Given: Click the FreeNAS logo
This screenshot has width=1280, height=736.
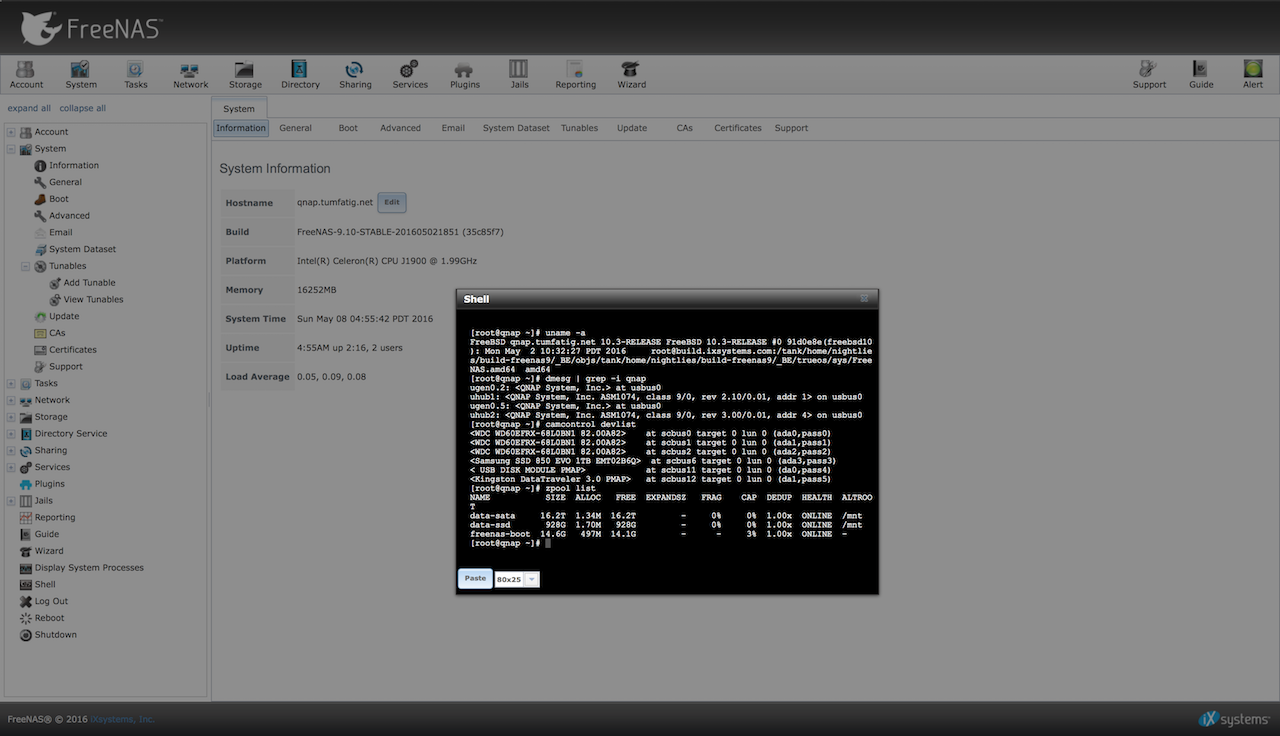Looking at the screenshot, I should coord(92,28).
